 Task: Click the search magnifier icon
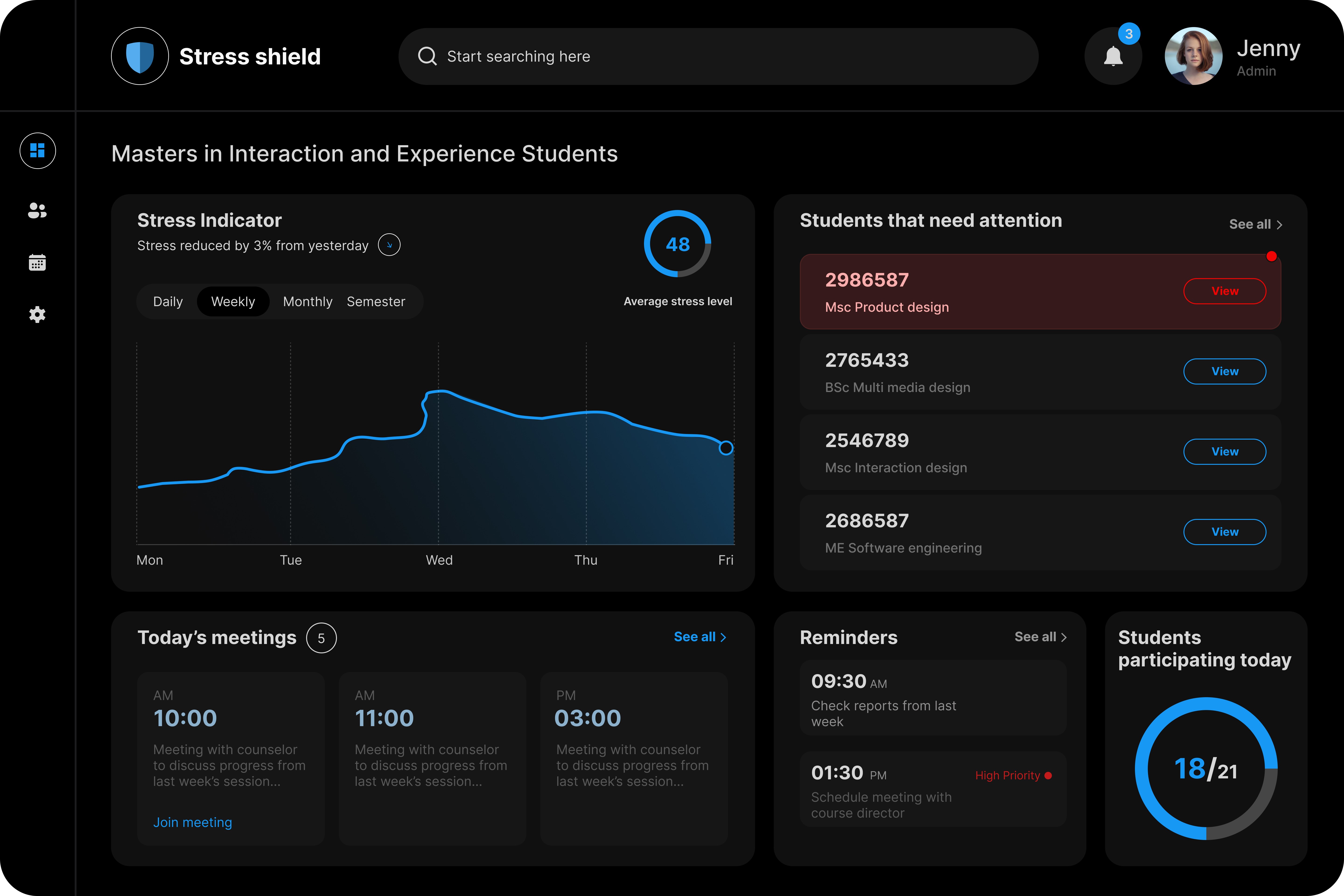(427, 56)
